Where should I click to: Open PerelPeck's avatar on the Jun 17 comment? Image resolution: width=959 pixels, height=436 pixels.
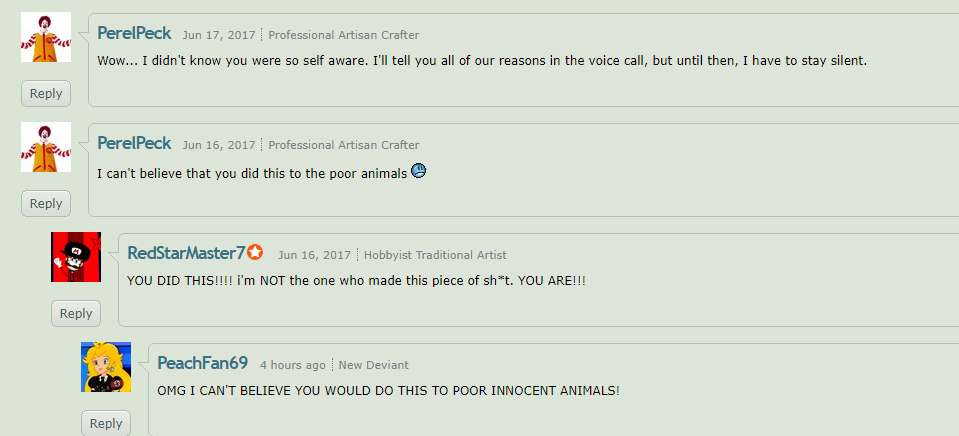click(46, 37)
